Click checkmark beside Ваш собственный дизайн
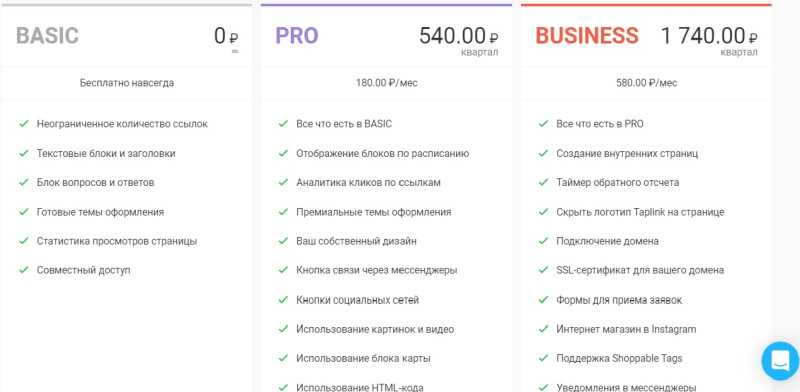Screen dimensions: 800x392 [283, 241]
